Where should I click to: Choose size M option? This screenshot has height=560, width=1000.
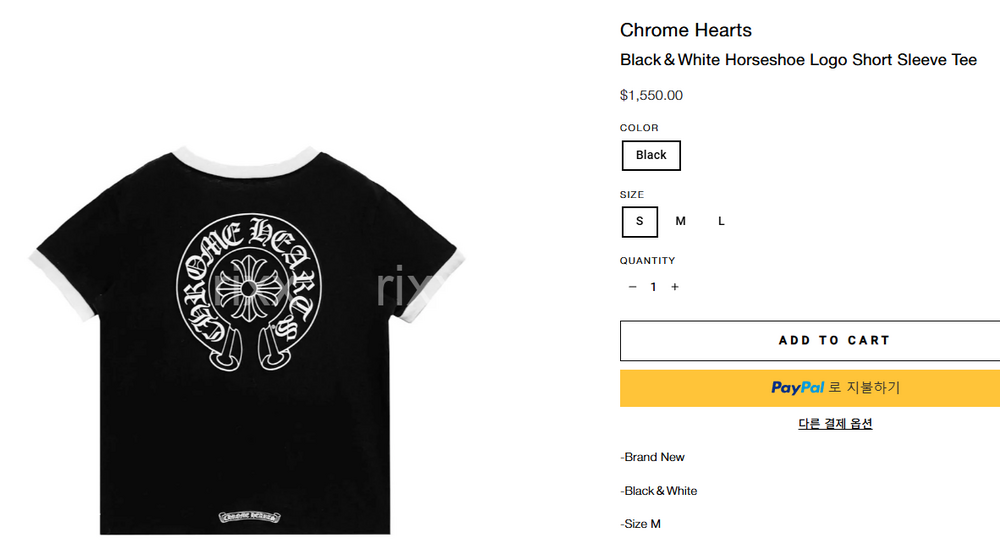tap(681, 221)
